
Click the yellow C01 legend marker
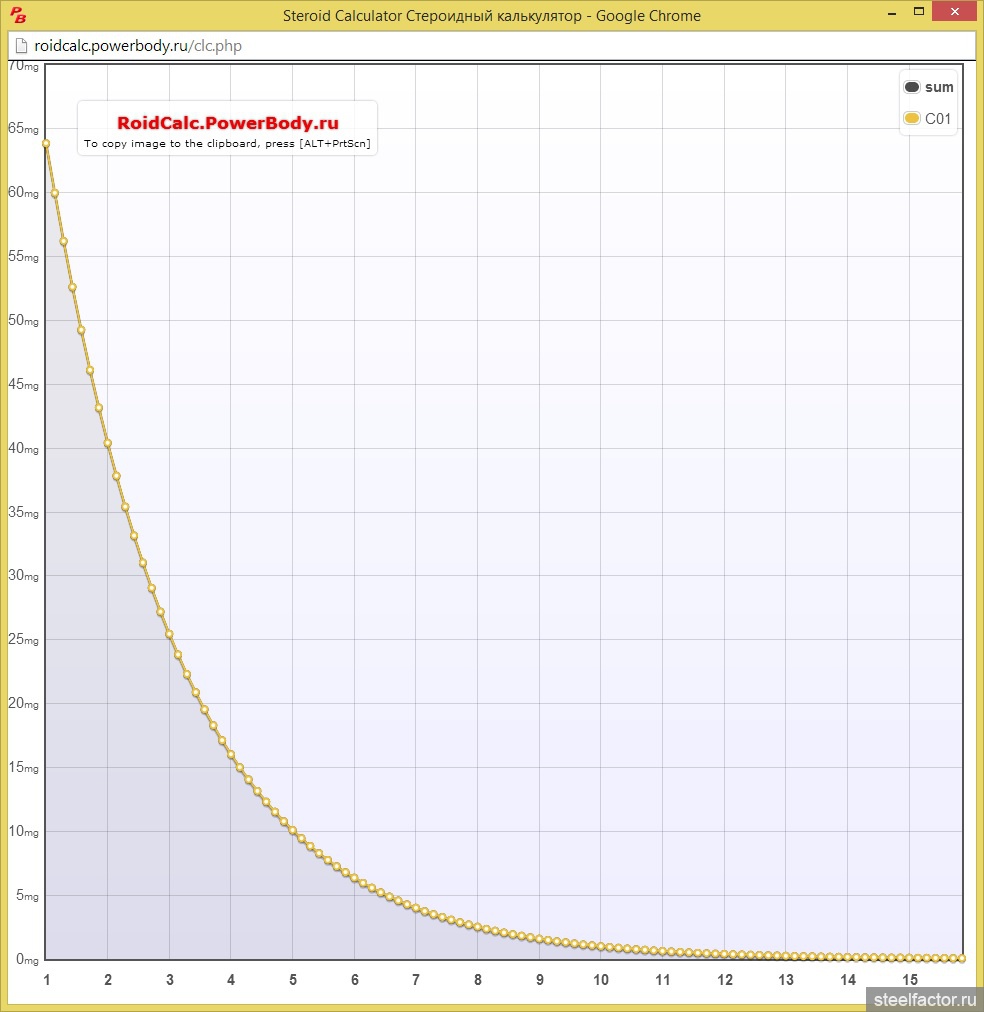pyautogui.click(x=911, y=119)
